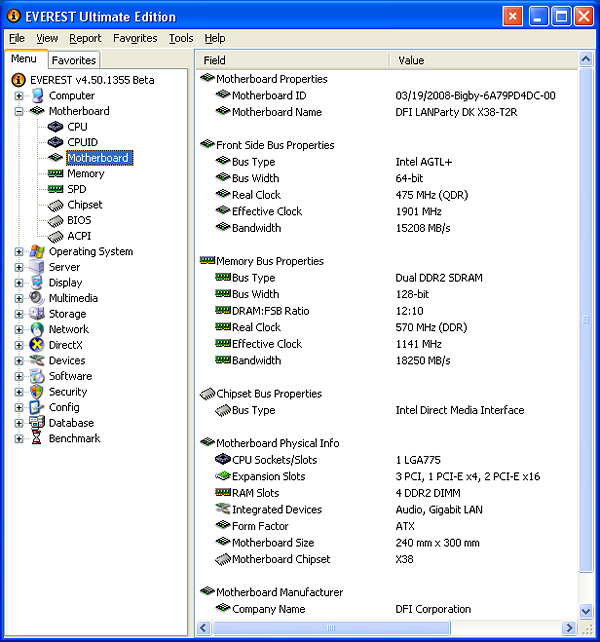
Task: Click the Server icon in the tree
Action: coord(37,267)
